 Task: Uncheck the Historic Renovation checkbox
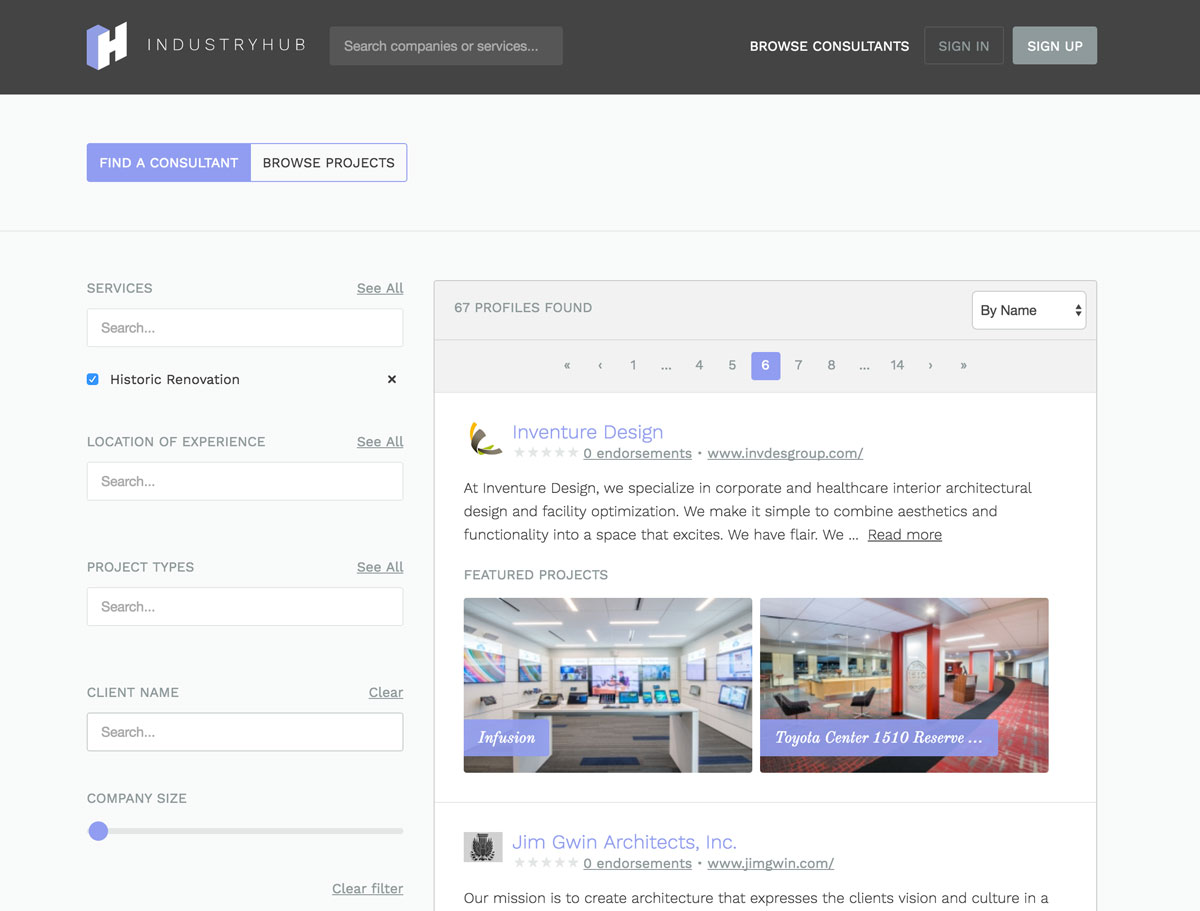[x=93, y=379]
